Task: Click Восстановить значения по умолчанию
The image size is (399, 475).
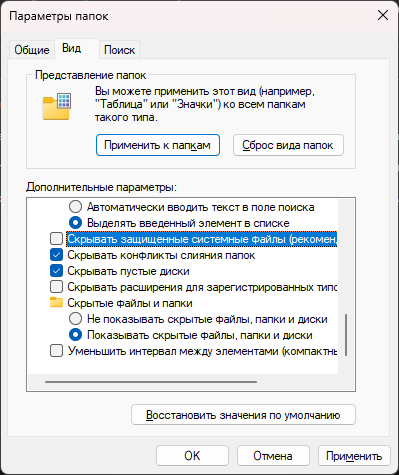Action: point(243,415)
